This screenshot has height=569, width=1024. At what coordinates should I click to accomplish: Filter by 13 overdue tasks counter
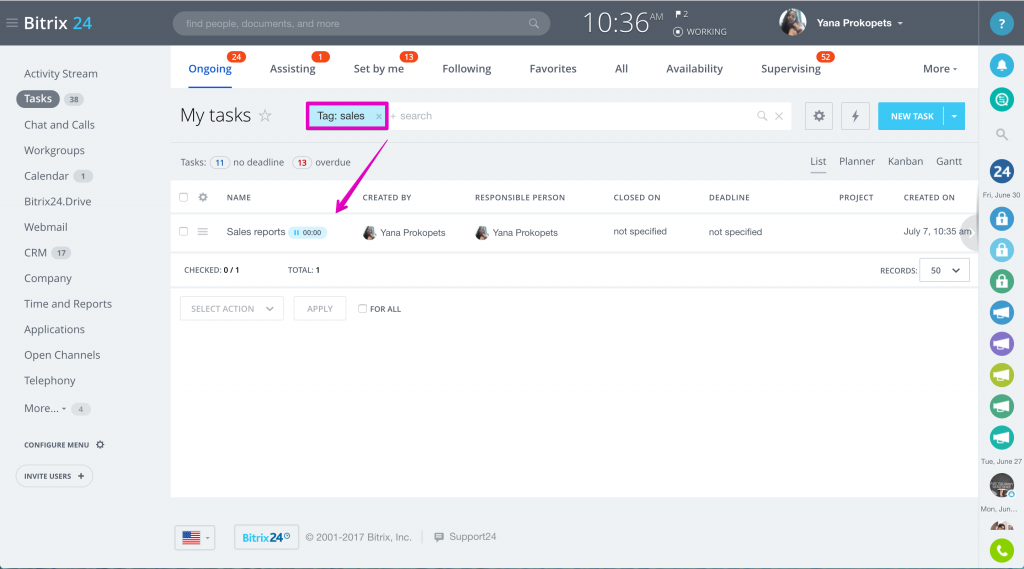(302, 162)
